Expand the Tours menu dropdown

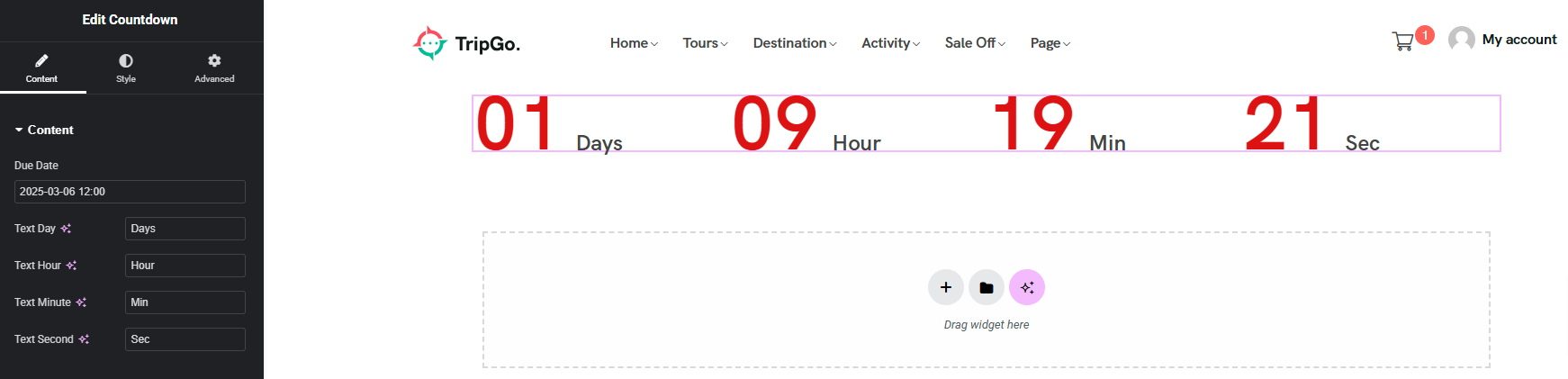(x=705, y=43)
